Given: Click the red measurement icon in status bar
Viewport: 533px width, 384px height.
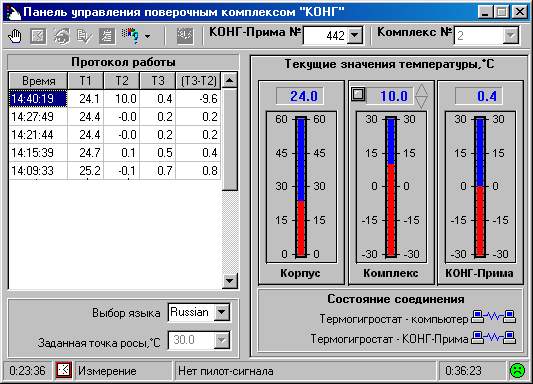Looking at the screenshot, I should [64, 370].
